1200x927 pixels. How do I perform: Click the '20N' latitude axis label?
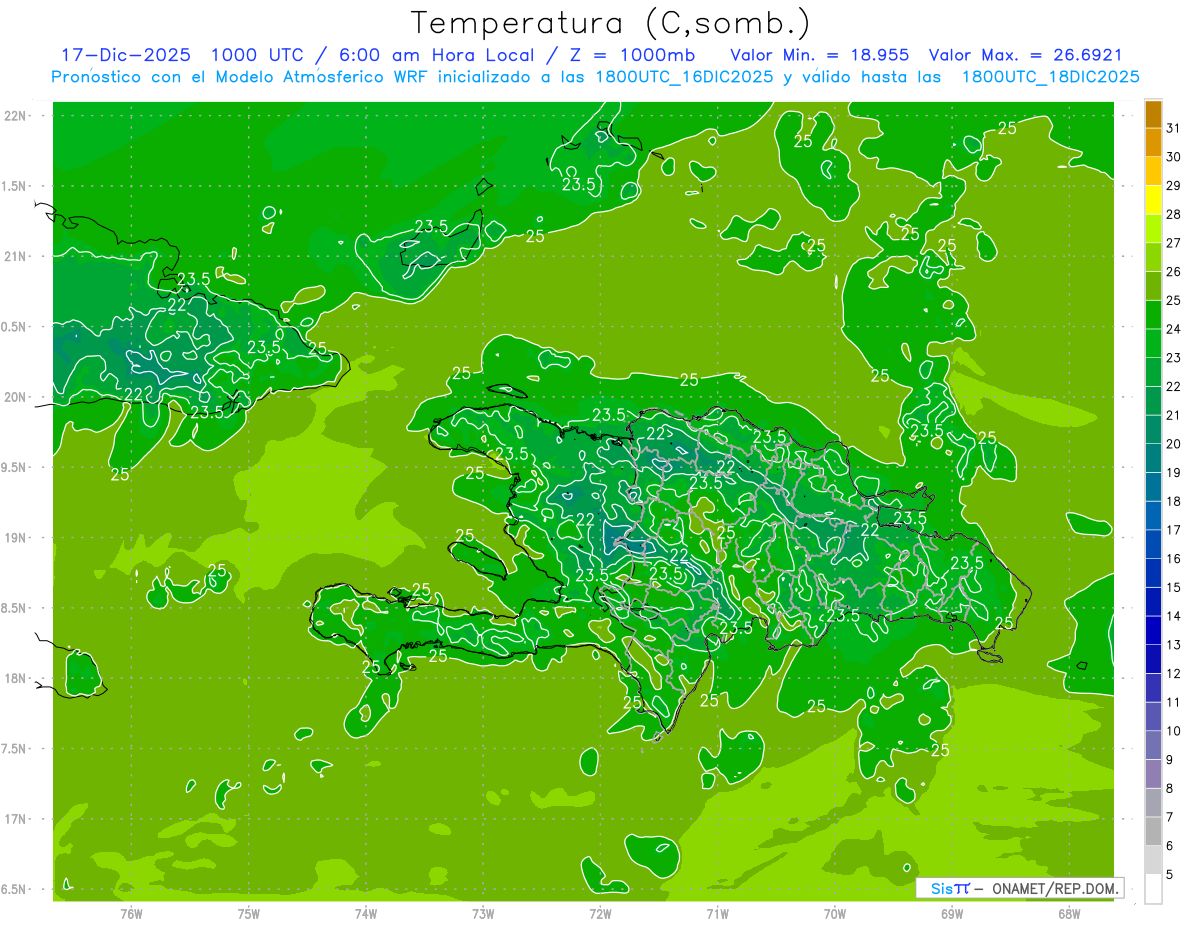pyautogui.click(x=15, y=397)
